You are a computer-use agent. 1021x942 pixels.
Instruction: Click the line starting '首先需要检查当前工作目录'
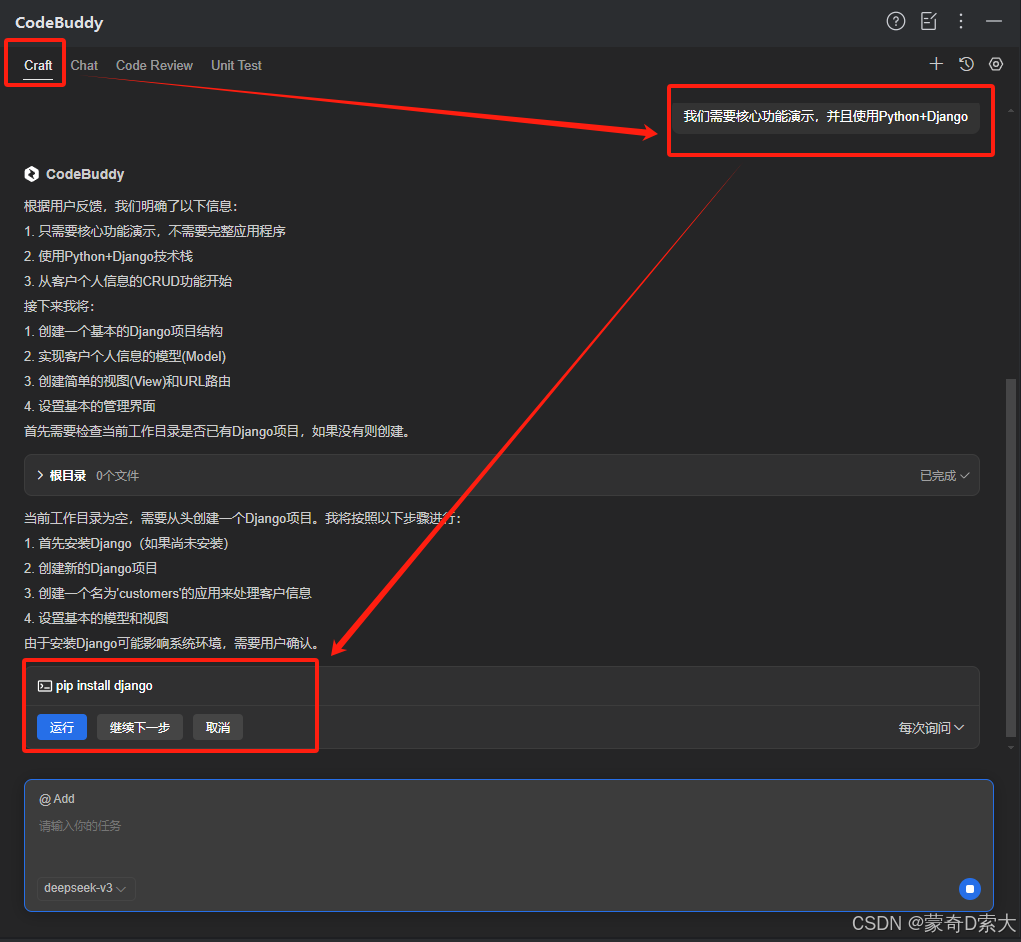pos(216,431)
